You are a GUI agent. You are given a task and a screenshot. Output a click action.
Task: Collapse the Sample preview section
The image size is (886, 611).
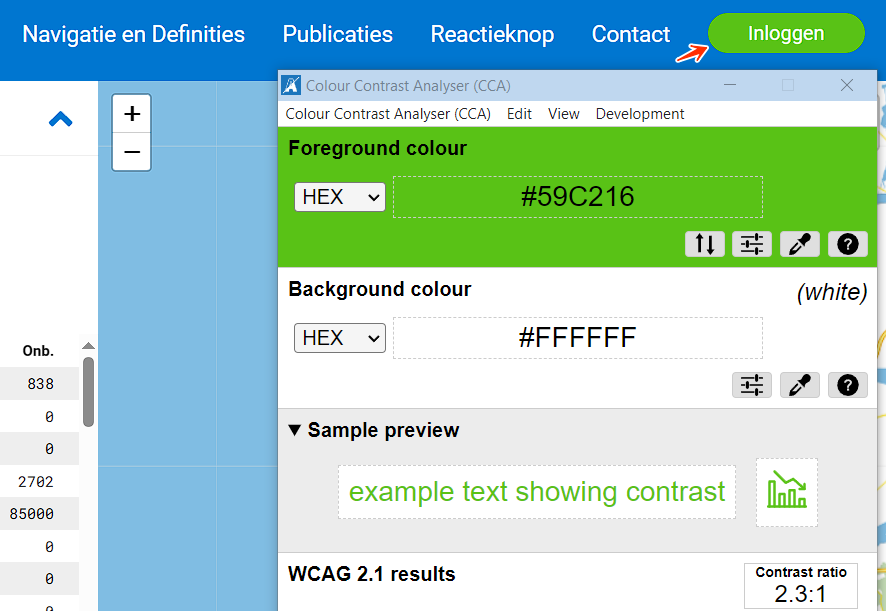tap(295, 431)
